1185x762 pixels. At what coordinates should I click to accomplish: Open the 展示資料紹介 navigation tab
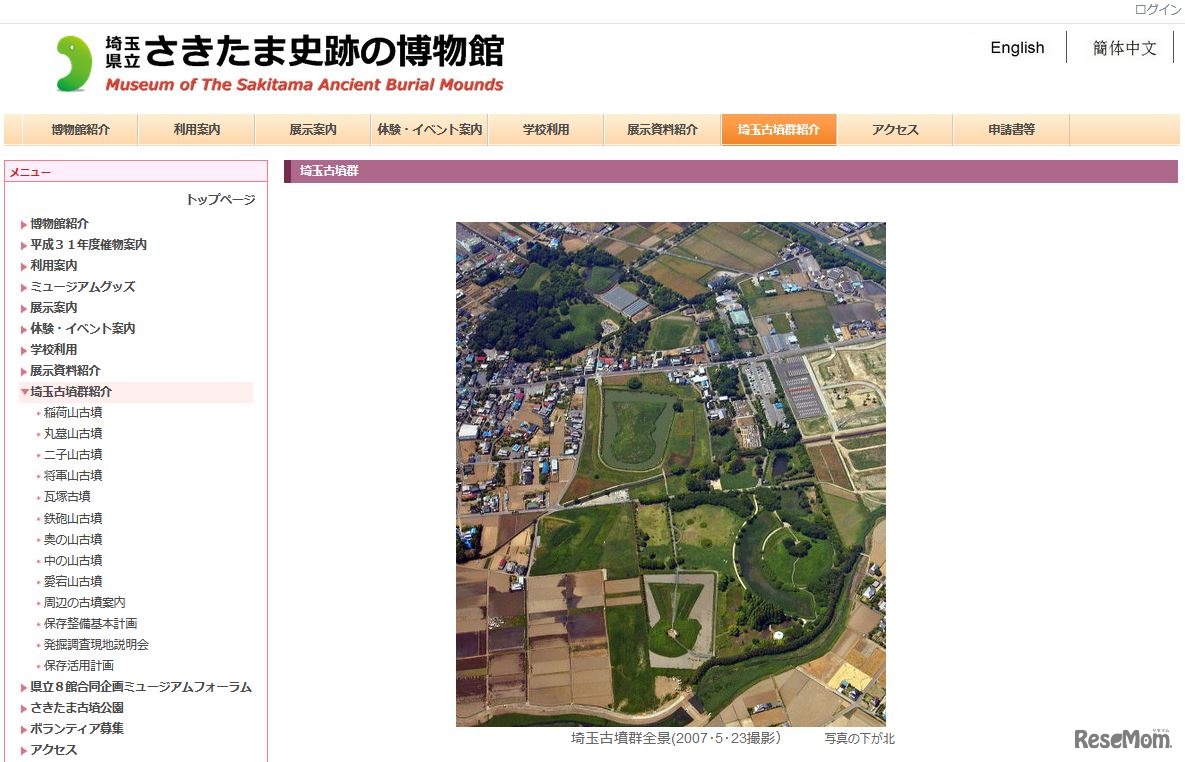[662, 129]
